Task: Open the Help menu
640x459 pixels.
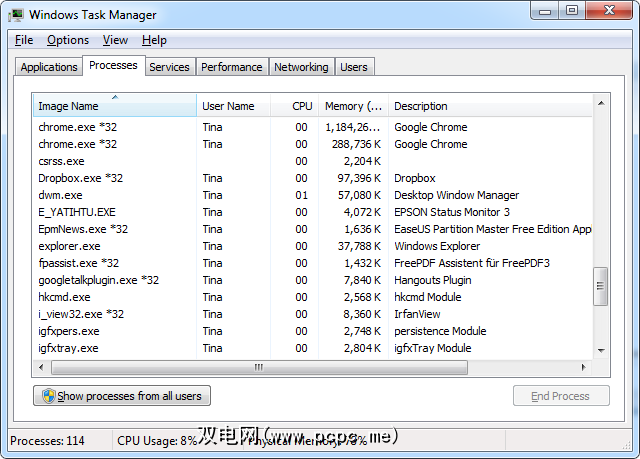Action: (154, 40)
